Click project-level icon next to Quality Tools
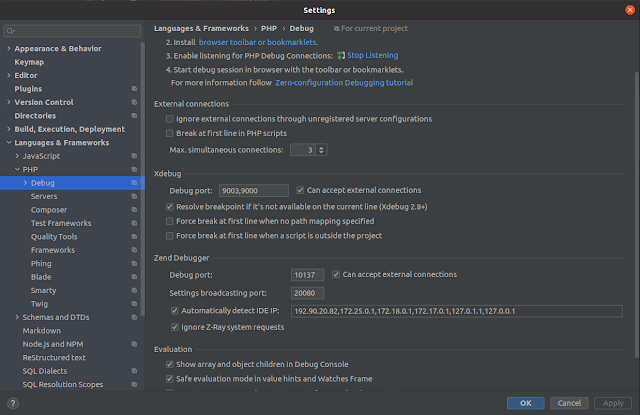The image size is (640, 415). (134, 237)
